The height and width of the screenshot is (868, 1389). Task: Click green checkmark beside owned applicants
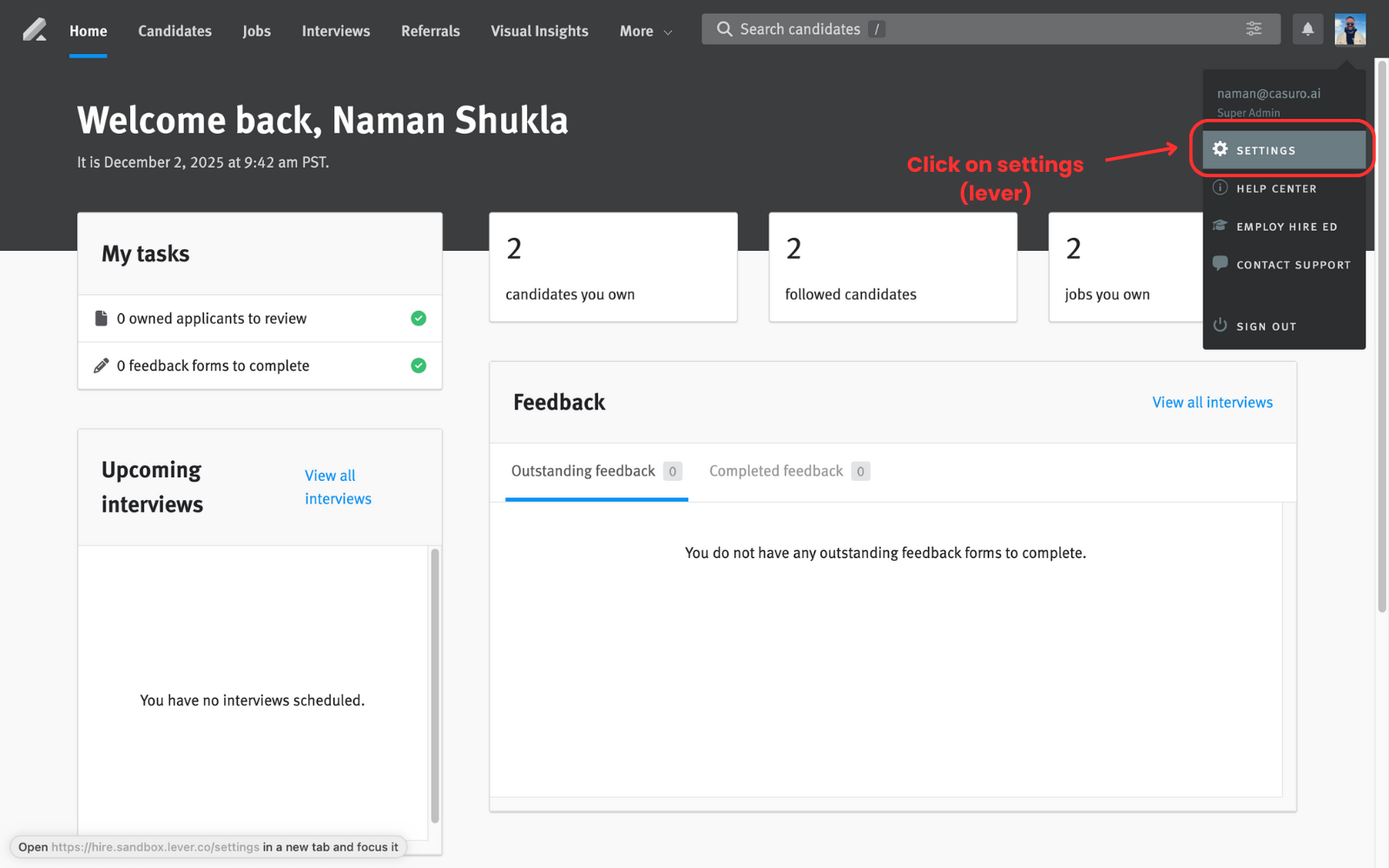(418, 318)
